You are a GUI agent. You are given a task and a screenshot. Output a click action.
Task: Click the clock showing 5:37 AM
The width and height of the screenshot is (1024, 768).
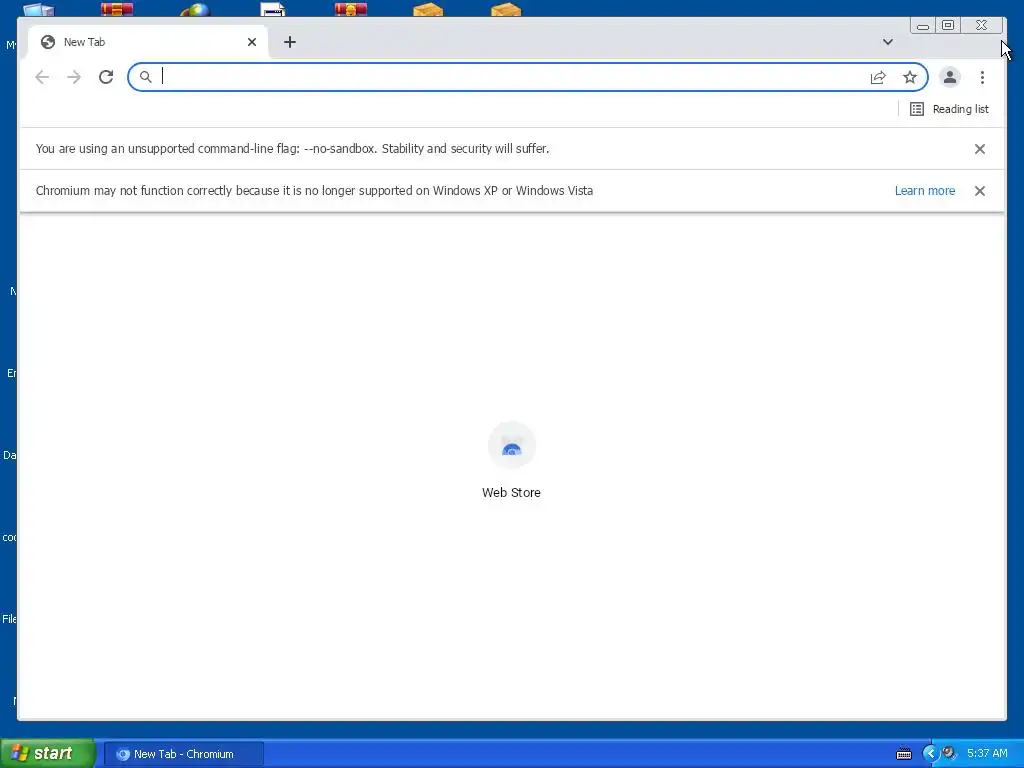[987, 754]
